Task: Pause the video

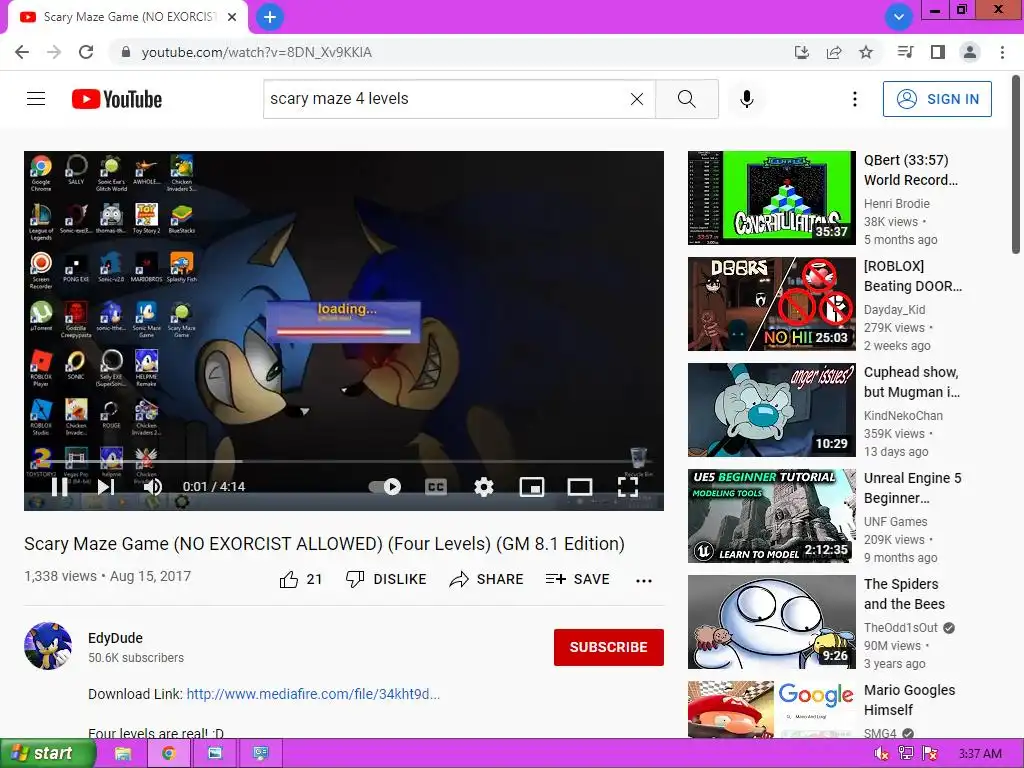Action: click(59, 487)
